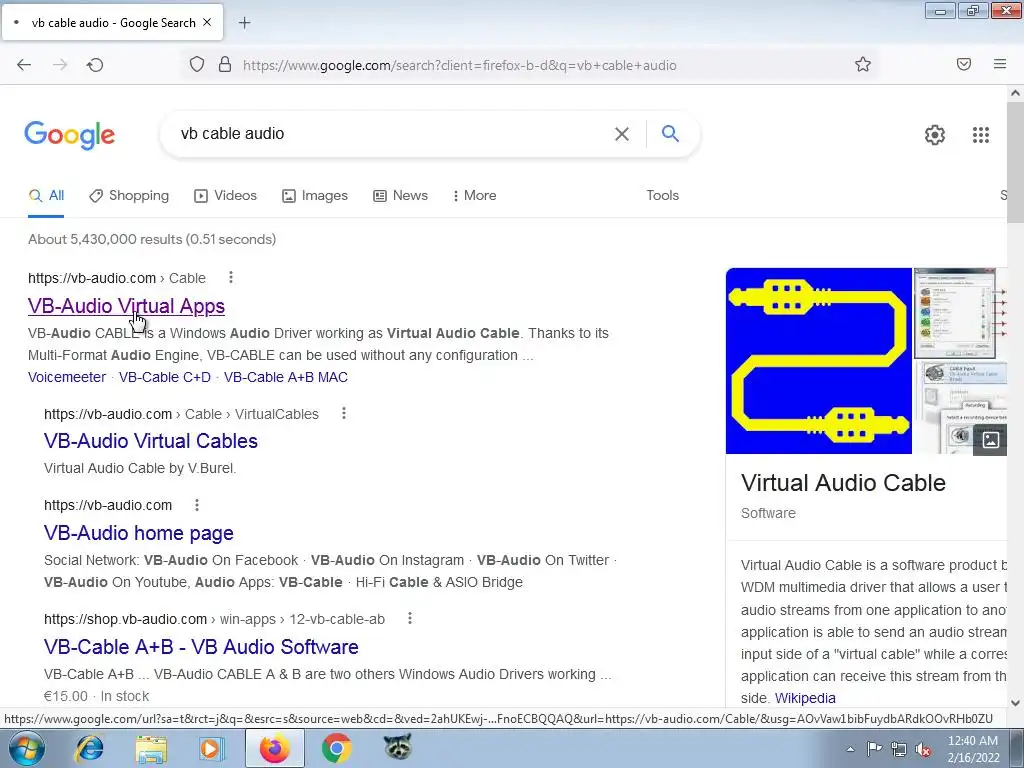The width and height of the screenshot is (1024, 768).
Task: Click the network tray icon
Action: [899, 749]
